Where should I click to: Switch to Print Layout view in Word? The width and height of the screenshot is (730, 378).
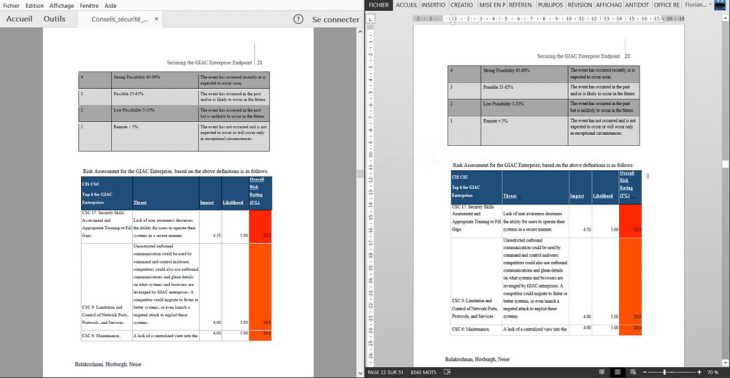tap(618, 372)
